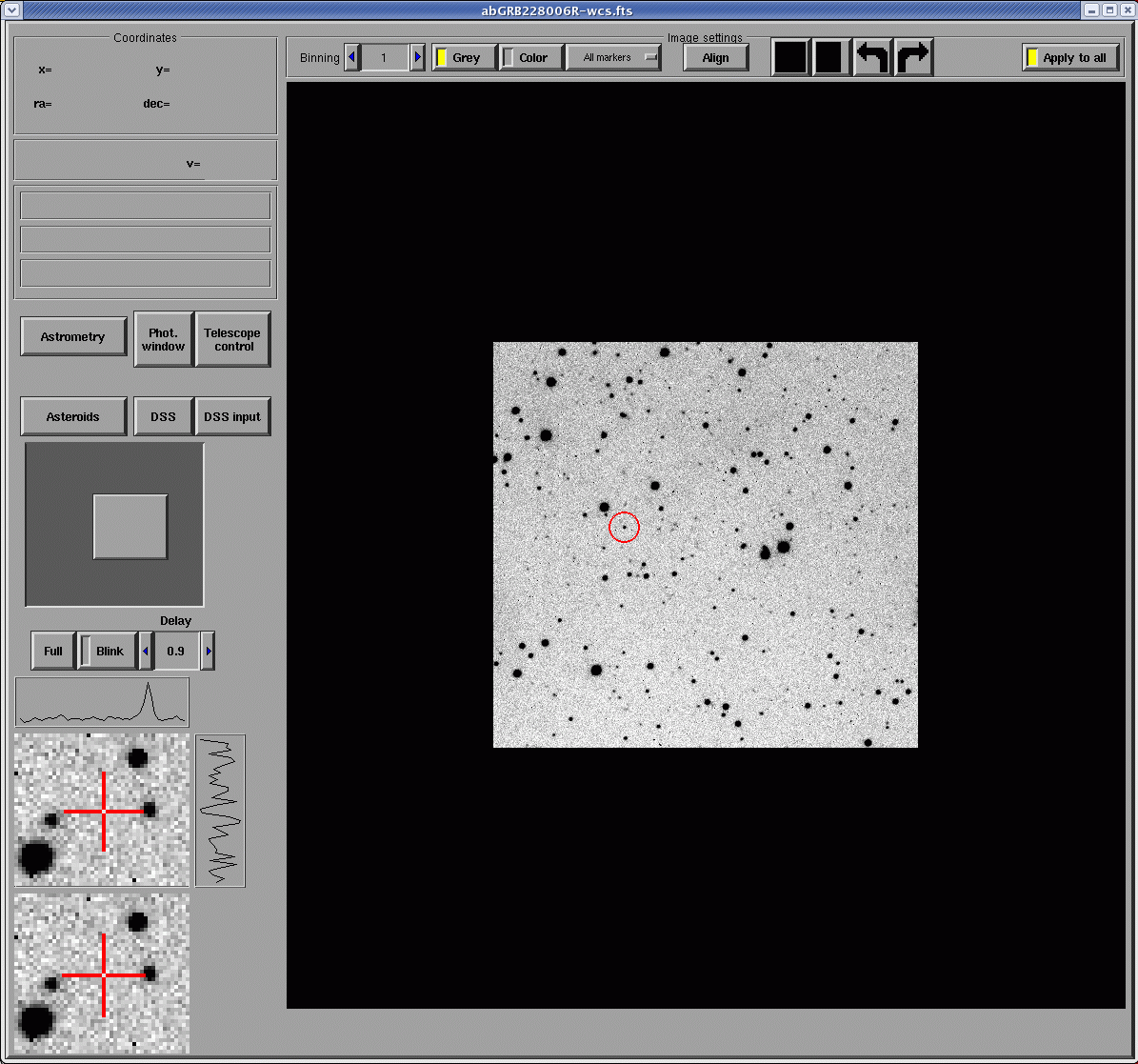Click the third empty info field
The height and width of the screenshot is (1064, 1138).
pos(146,273)
